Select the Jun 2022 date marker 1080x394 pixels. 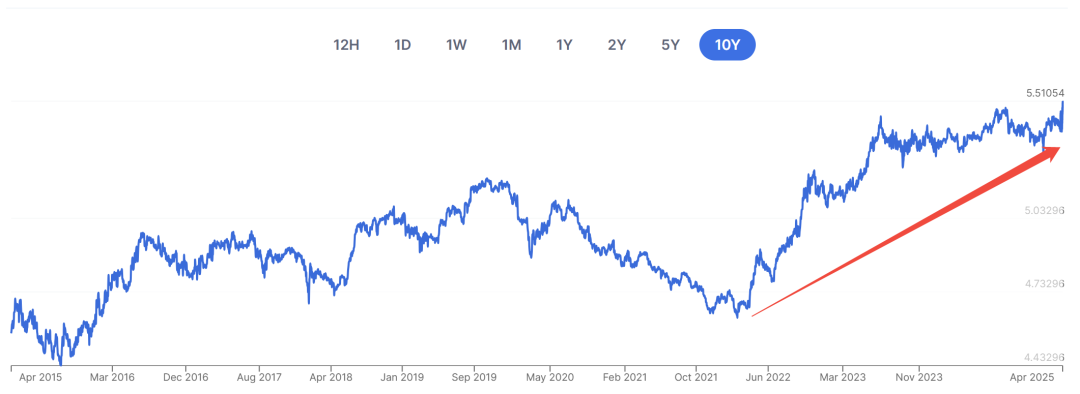(x=769, y=378)
